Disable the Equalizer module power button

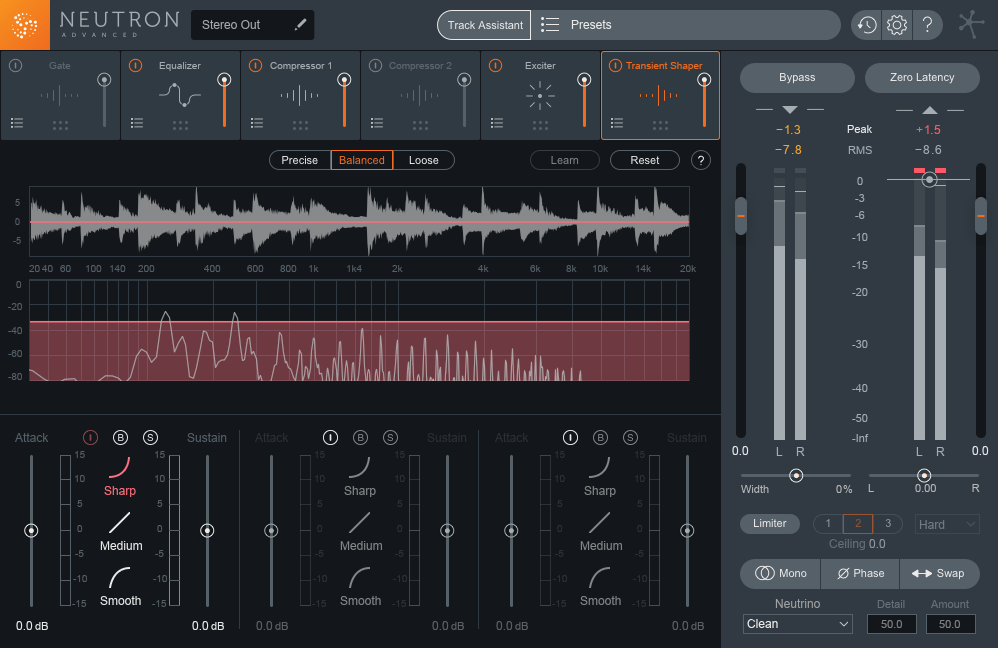[136, 66]
